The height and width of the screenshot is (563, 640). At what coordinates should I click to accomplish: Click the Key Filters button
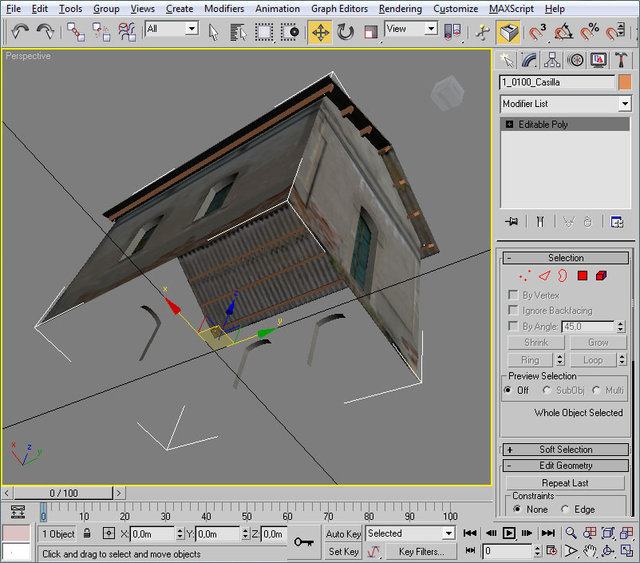point(421,551)
